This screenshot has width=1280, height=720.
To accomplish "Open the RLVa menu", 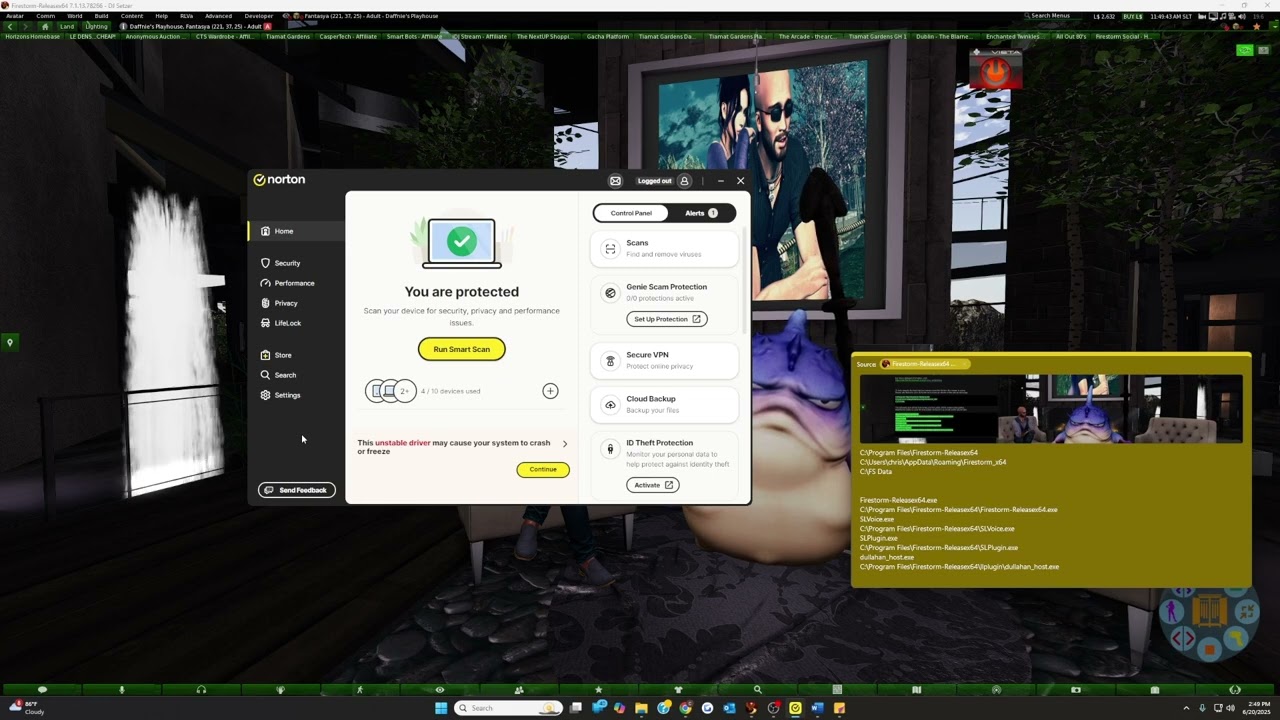I will coord(186,16).
